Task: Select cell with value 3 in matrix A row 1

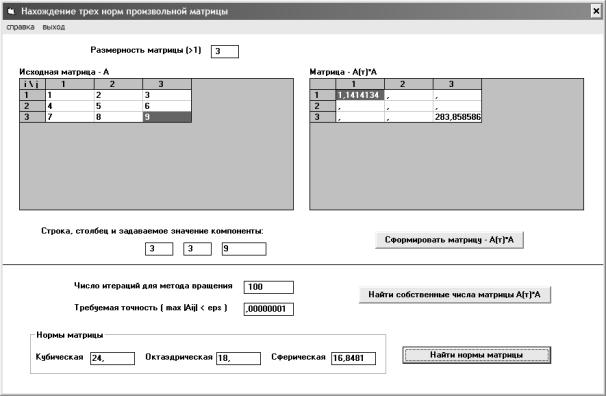Action: pos(167,95)
